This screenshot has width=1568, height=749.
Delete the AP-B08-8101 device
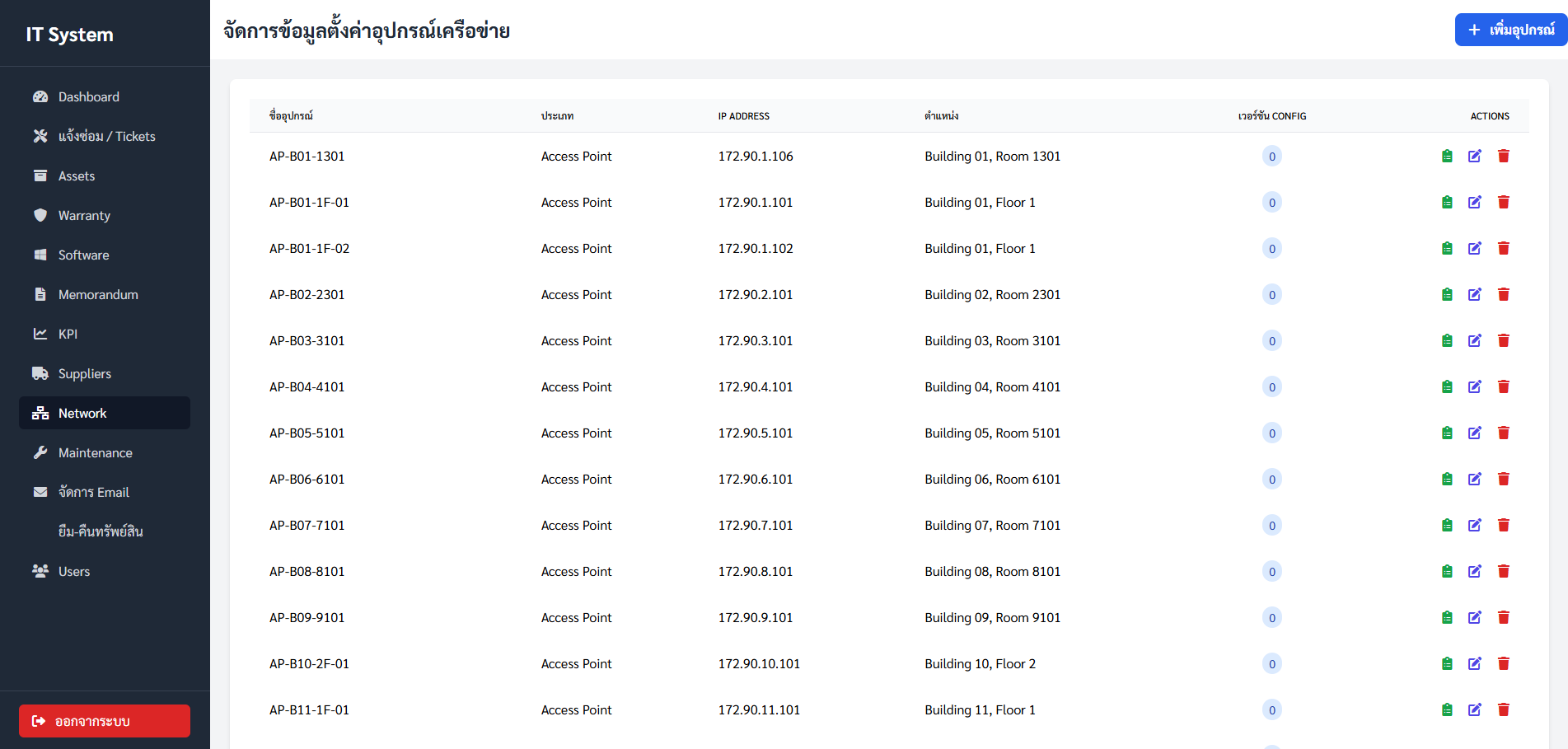[x=1504, y=571]
